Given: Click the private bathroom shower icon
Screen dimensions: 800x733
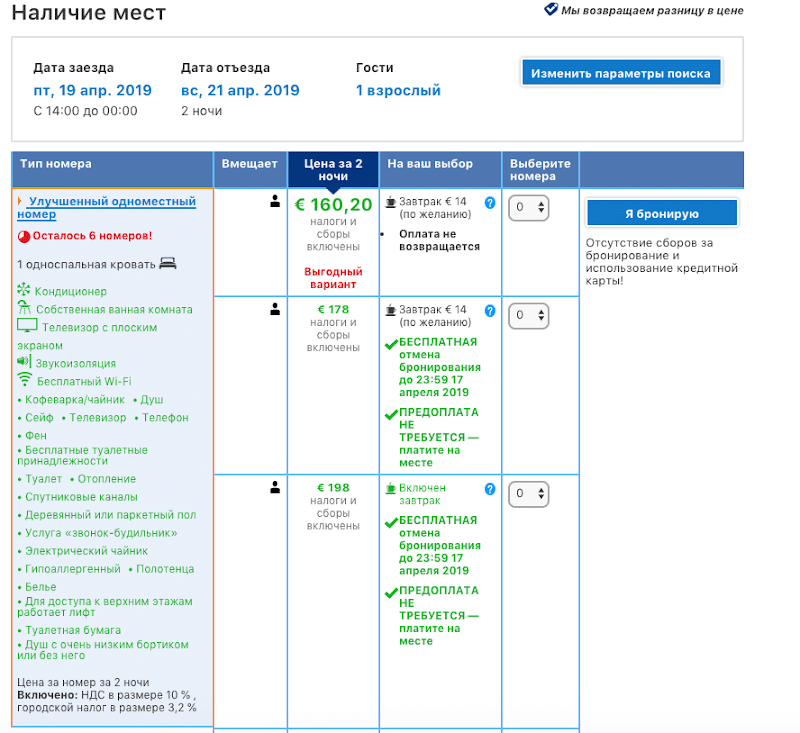Looking at the screenshot, I should pos(24,308).
